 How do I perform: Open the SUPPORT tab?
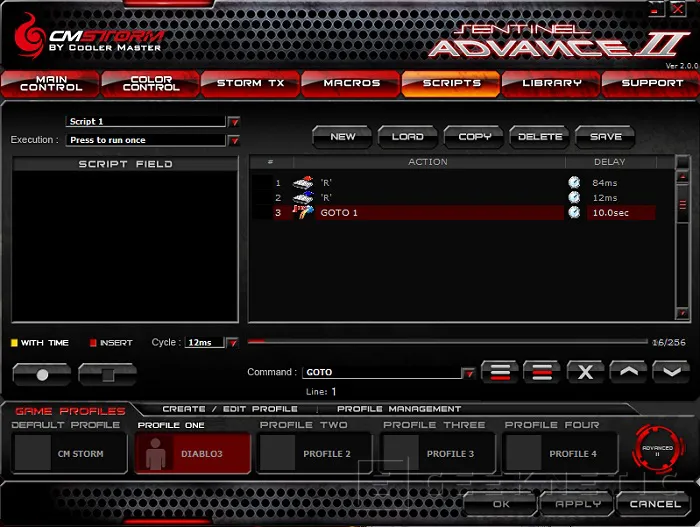651,84
